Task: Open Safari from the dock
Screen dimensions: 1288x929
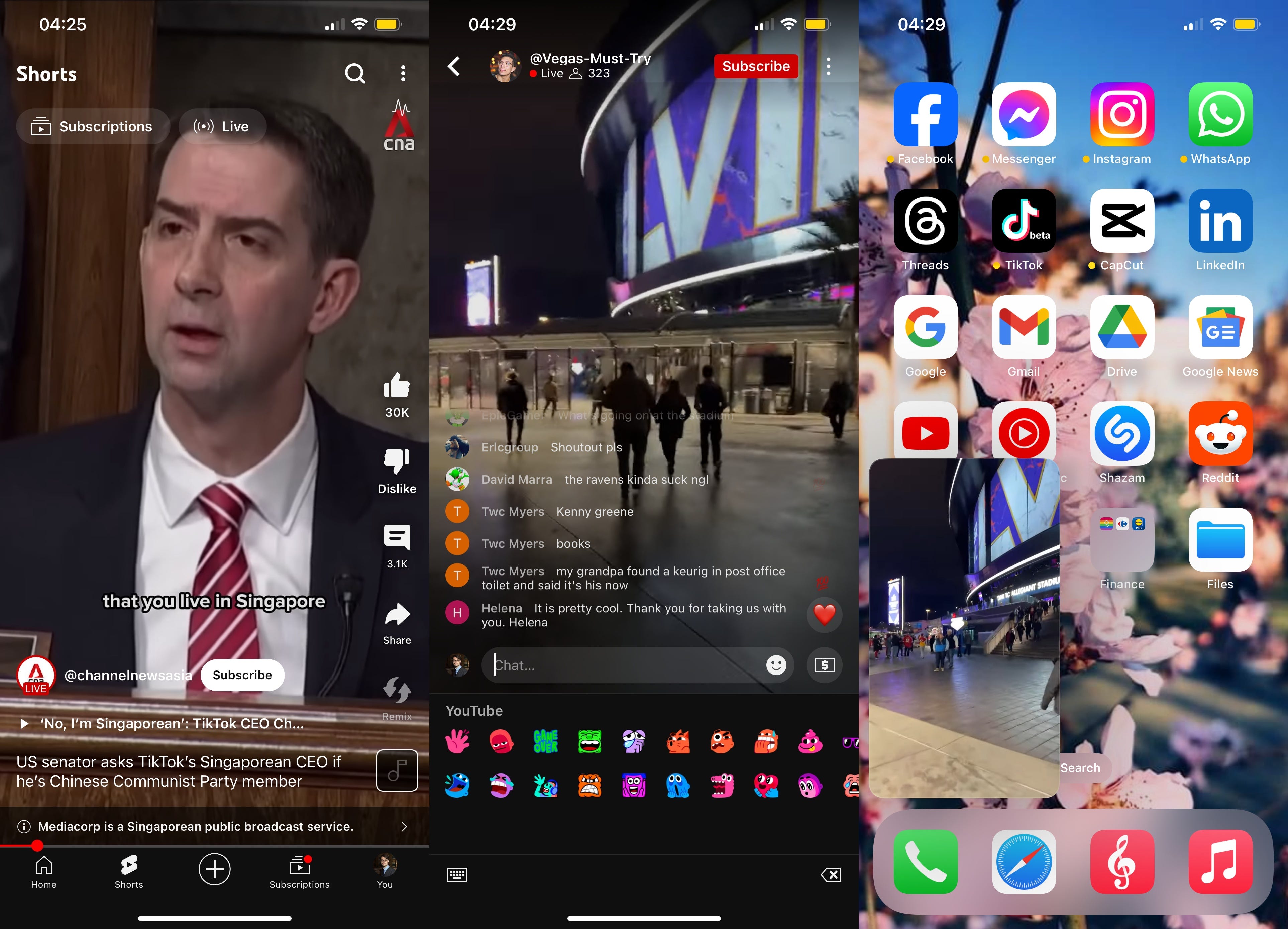Action: [x=1024, y=862]
